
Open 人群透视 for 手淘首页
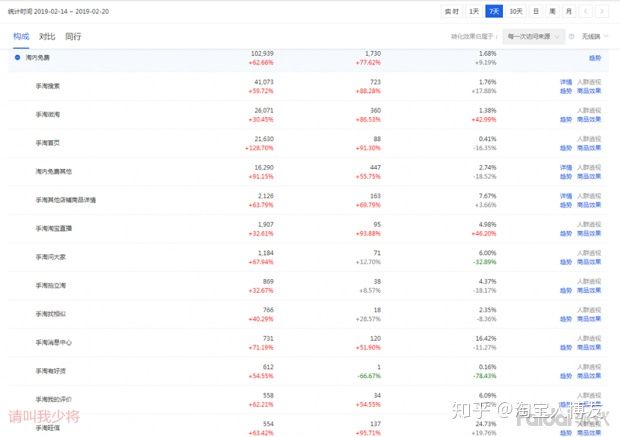(589, 139)
